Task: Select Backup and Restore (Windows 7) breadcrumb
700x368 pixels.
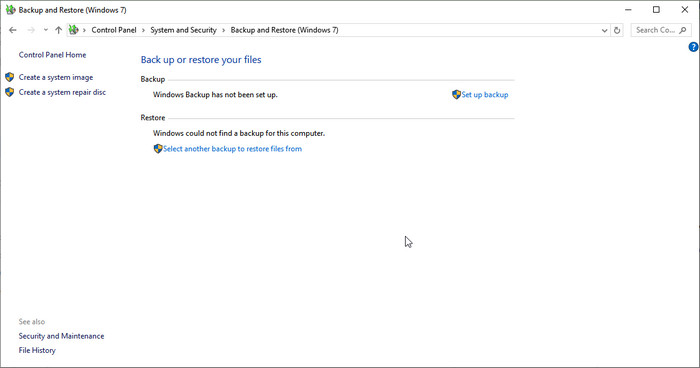Action: tap(284, 30)
